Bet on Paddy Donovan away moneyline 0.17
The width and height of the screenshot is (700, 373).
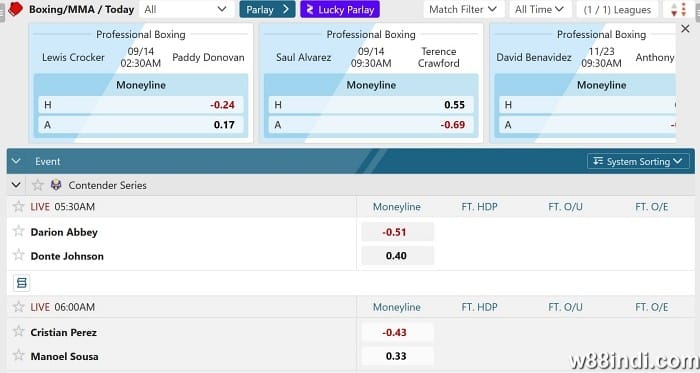pyautogui.click(x=141, y=125)
